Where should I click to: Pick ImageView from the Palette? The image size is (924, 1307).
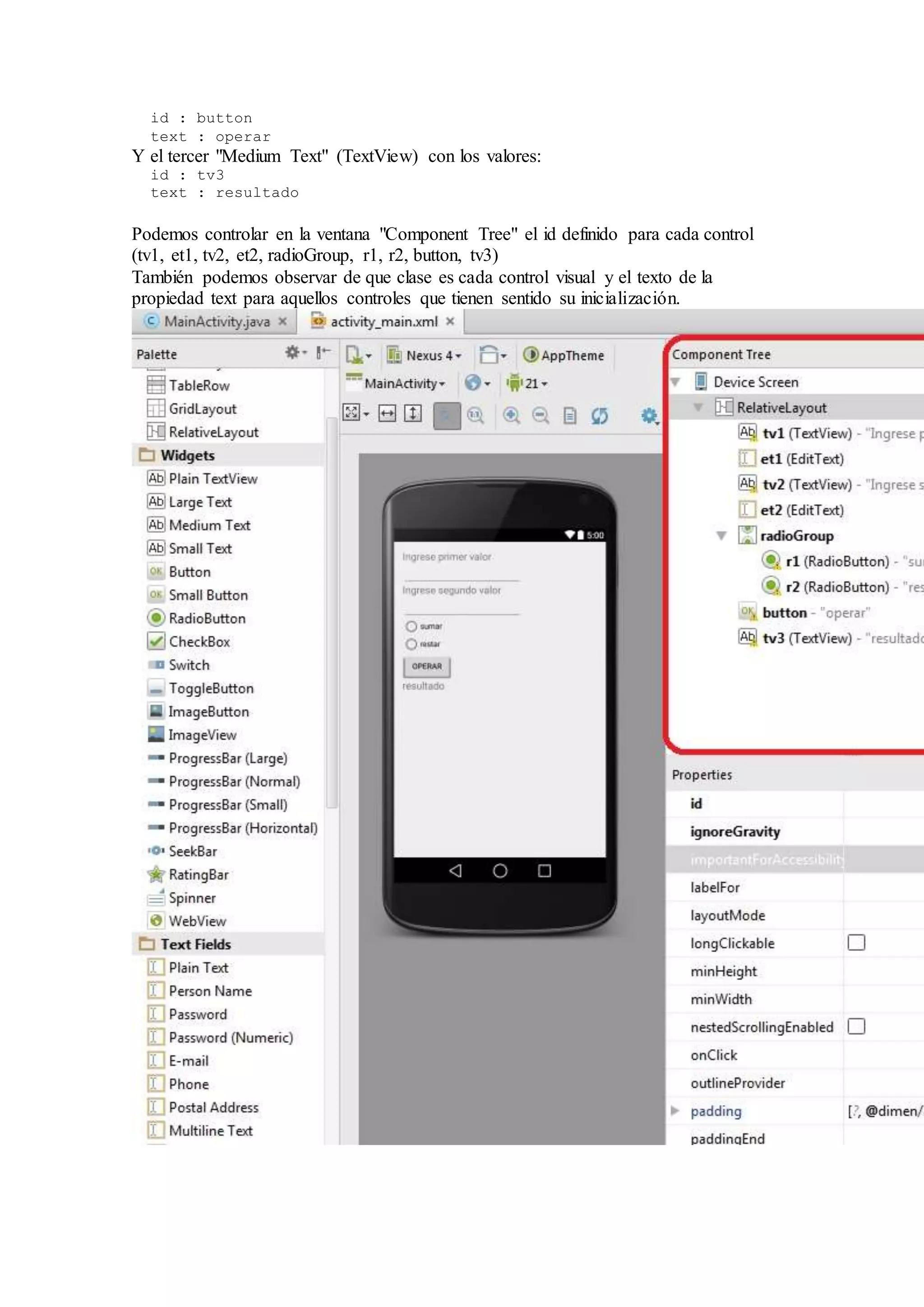192,735
